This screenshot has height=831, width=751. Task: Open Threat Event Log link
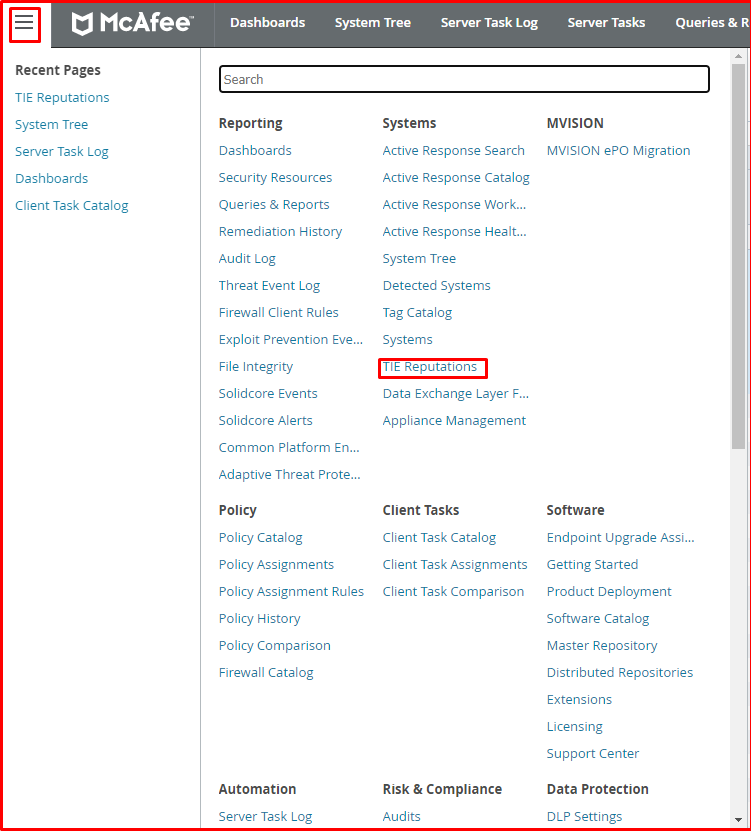pos(269,286)
